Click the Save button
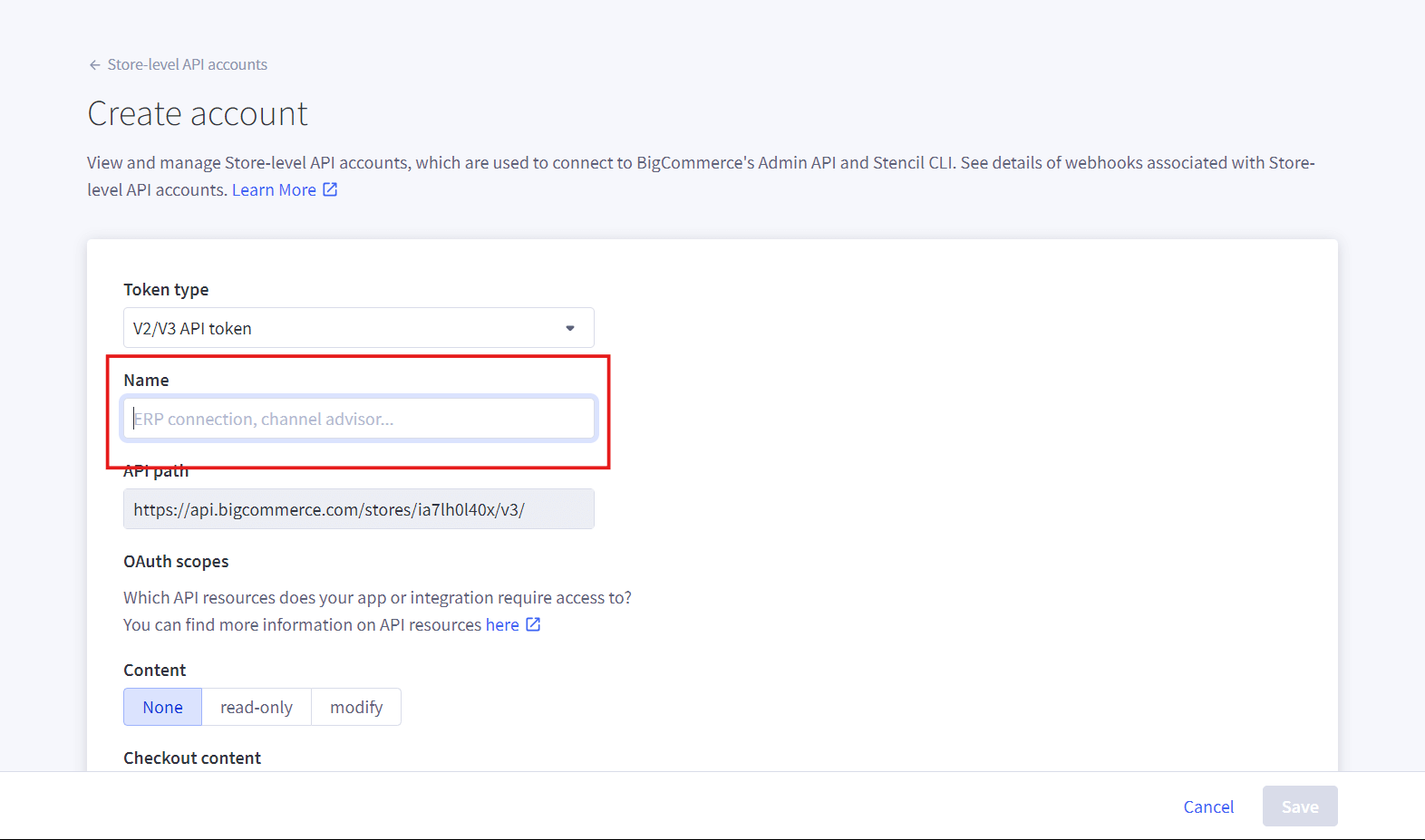Viewport: 1425px width, 840px height. point(1299,806)
